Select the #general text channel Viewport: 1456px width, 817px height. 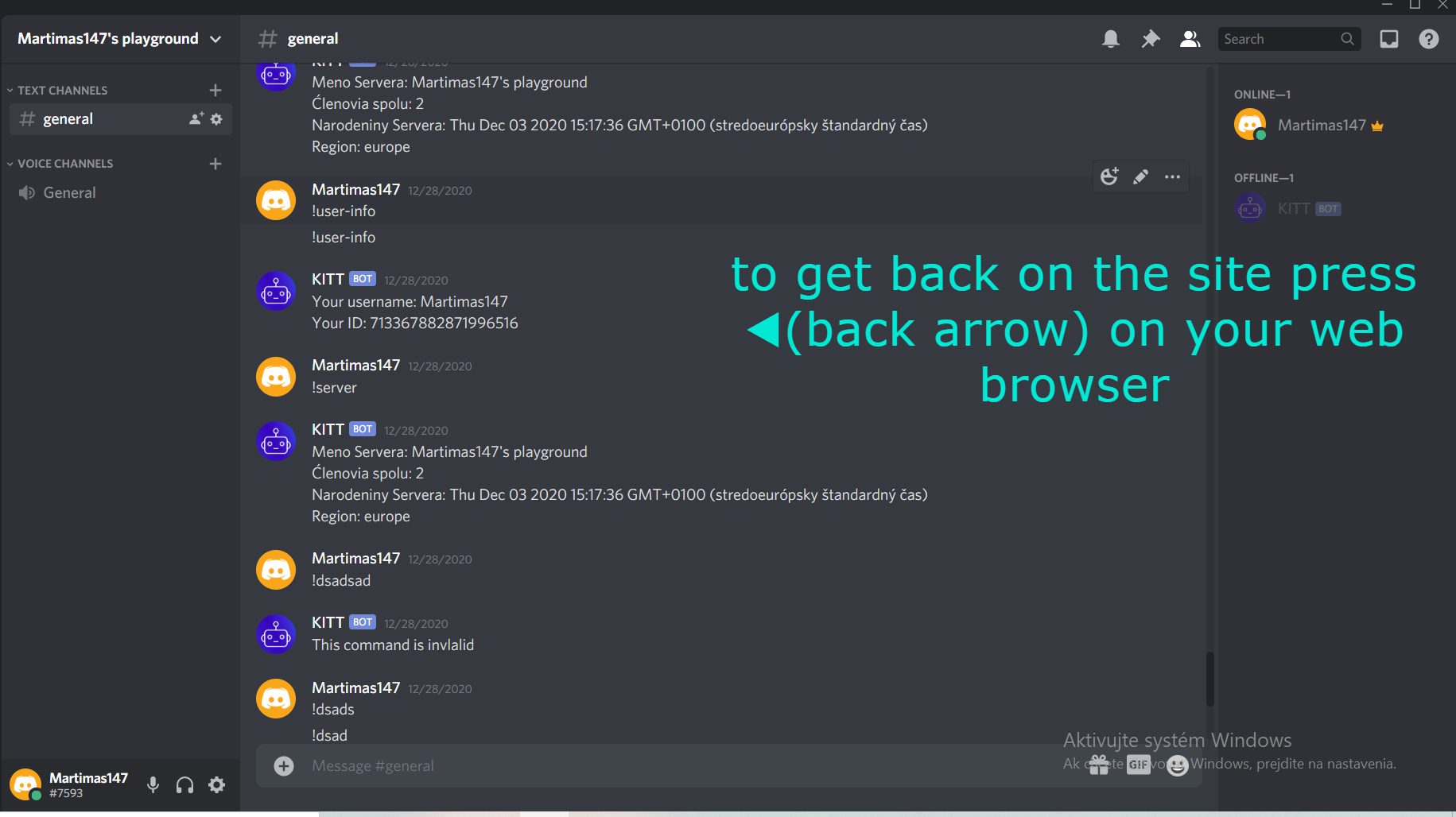click(x=121, y=119)
